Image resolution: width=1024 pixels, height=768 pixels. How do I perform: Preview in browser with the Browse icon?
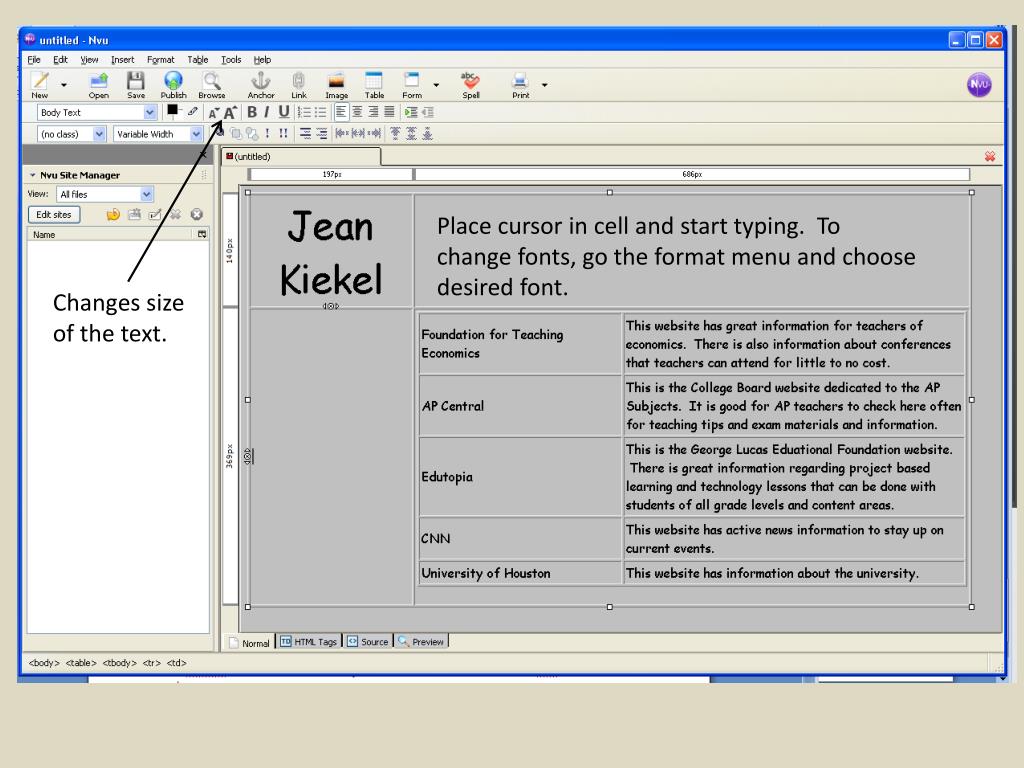[x=212, y=85]
